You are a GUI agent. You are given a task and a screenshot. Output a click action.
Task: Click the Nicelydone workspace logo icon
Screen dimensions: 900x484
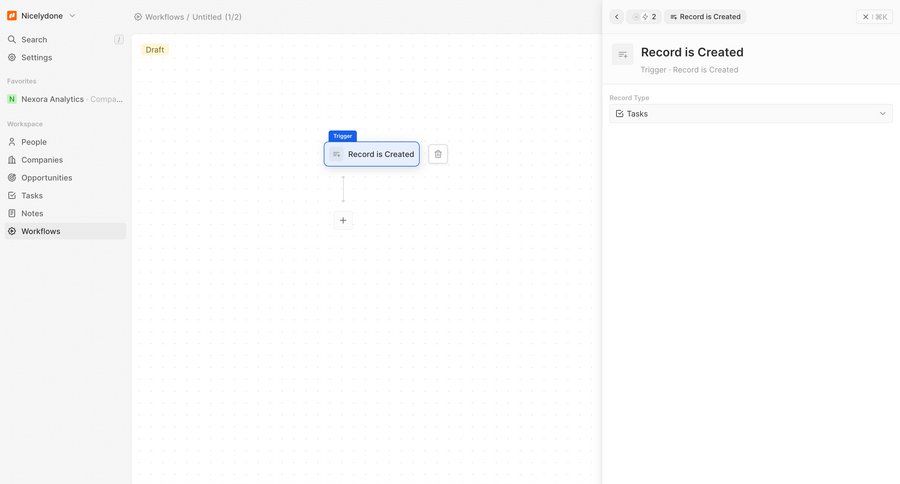click(x=12, y=16)
